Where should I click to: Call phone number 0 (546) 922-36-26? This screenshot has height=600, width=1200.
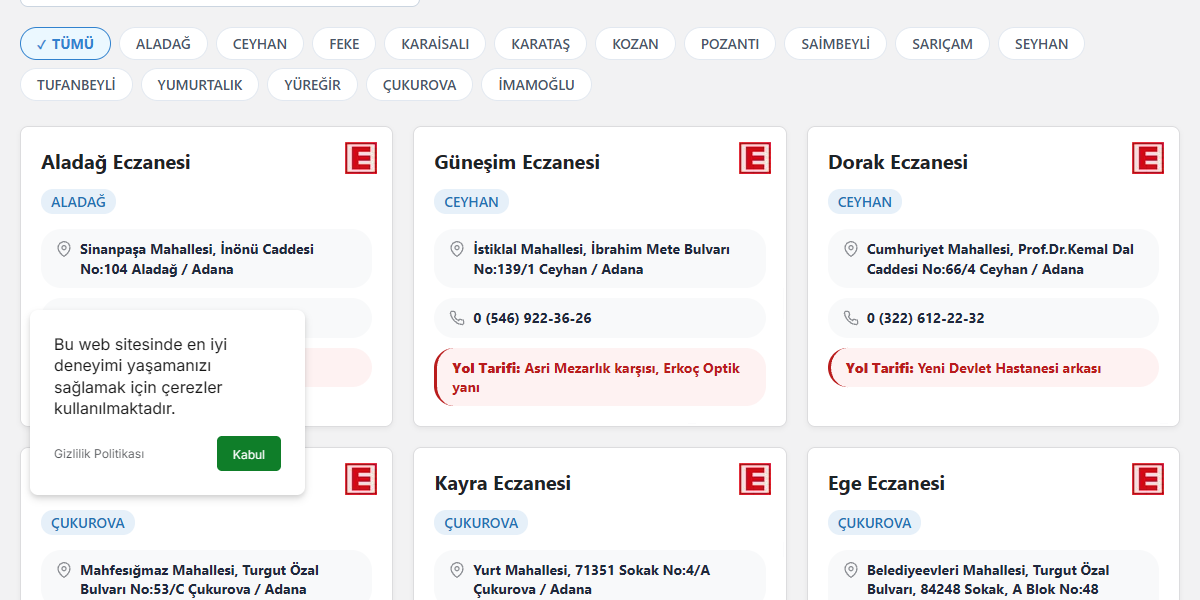[x=532, y=318]
